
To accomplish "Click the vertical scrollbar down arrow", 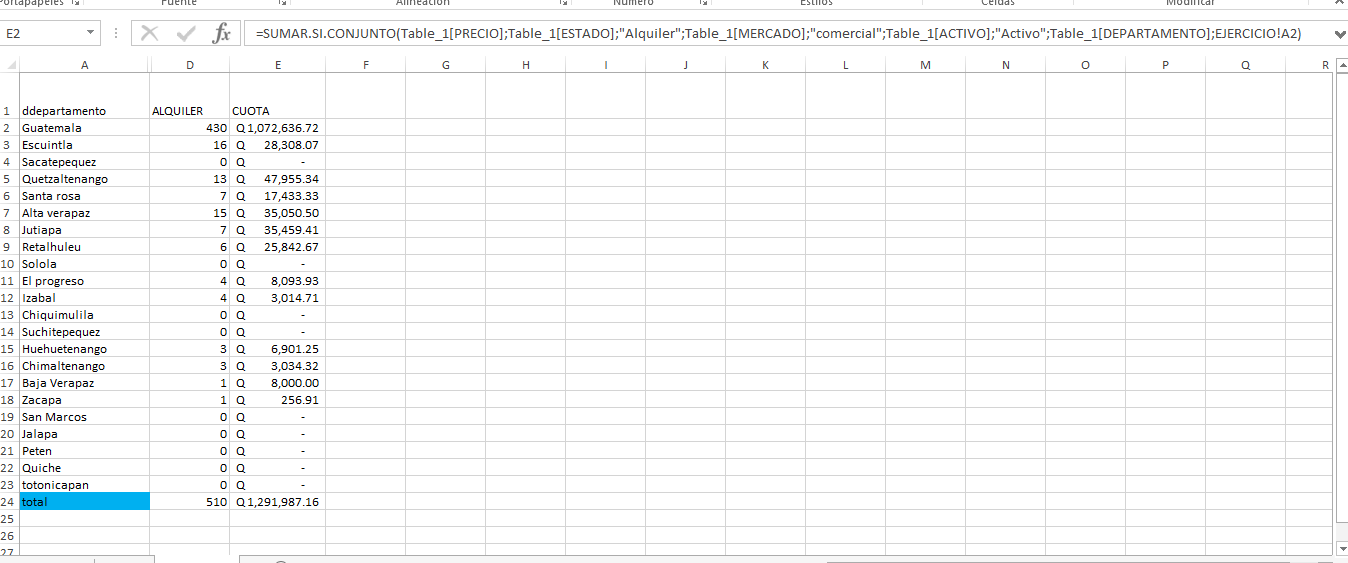I will [x=1340, y=549].
